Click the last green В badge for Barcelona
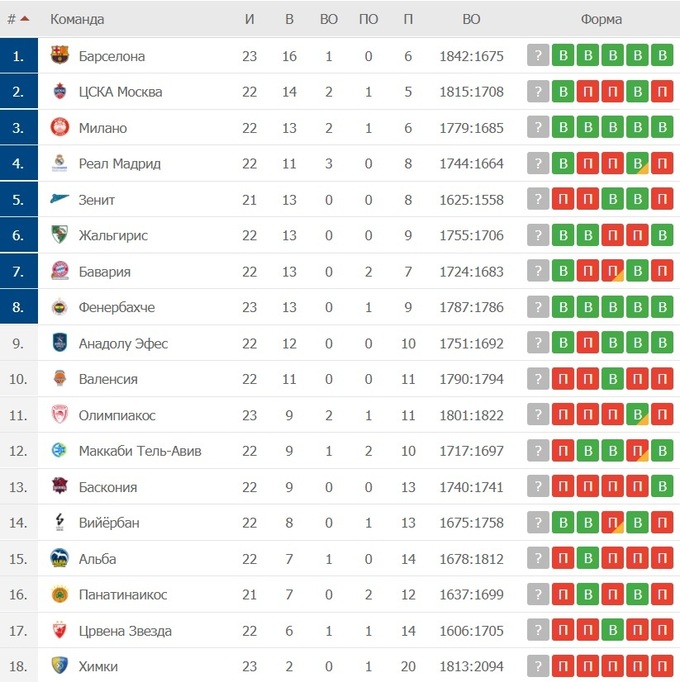 click(x=661, y=56)
